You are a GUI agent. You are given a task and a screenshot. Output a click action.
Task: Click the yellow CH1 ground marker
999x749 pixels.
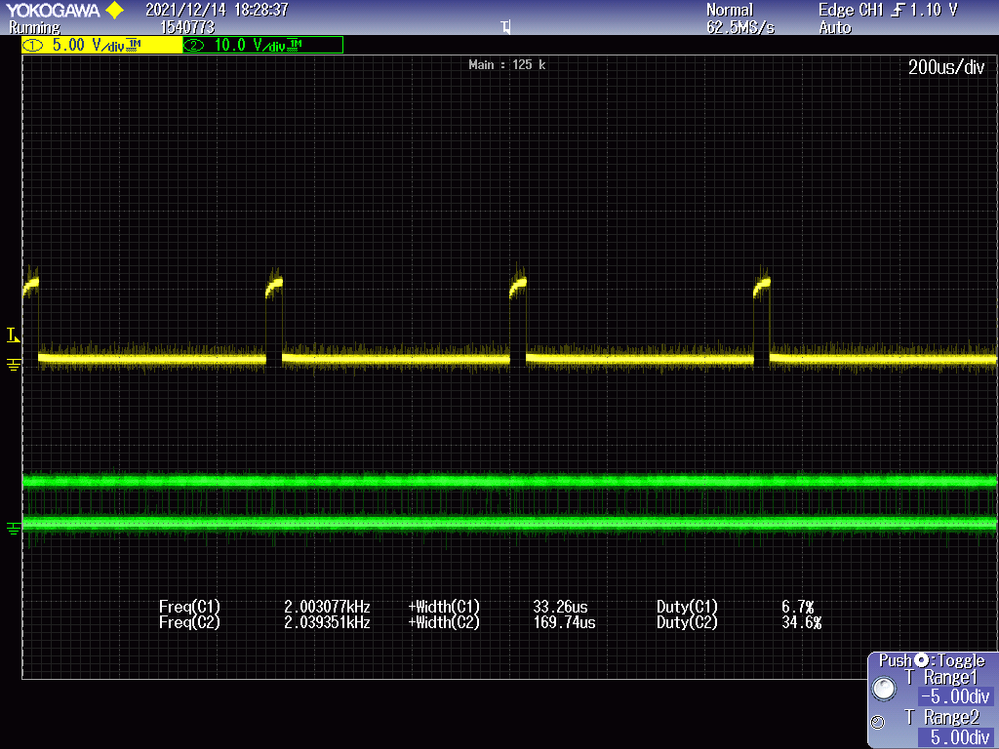click(13, 364)
